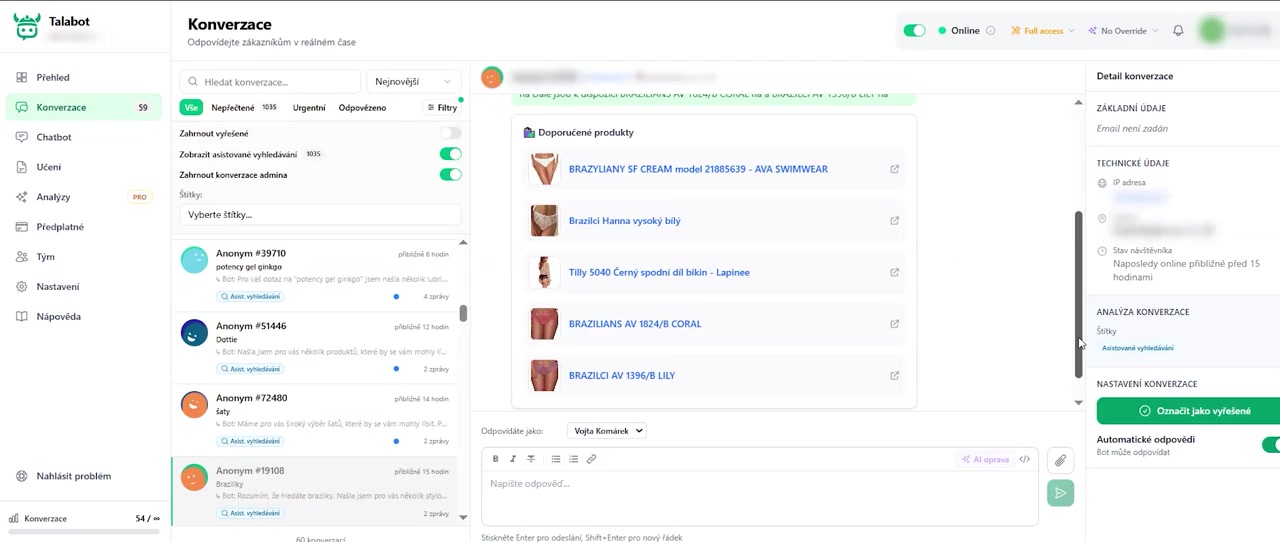The width and height of the screenshot is (1280, 542).
Task: Toggle the Zahrnout vyřešené switch
Action: point(450,133)
